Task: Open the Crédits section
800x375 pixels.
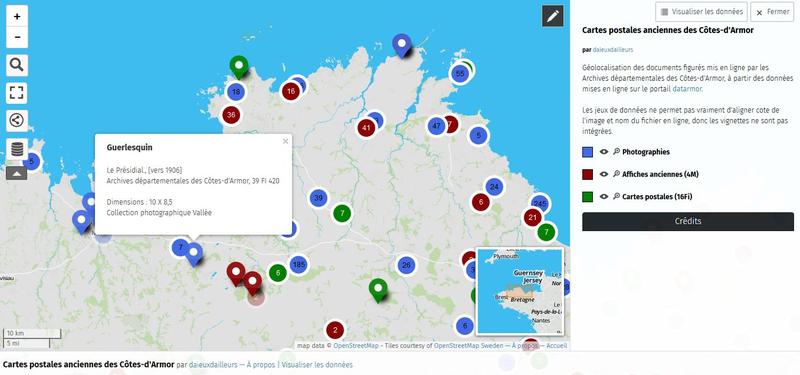Action: (688, 221)
